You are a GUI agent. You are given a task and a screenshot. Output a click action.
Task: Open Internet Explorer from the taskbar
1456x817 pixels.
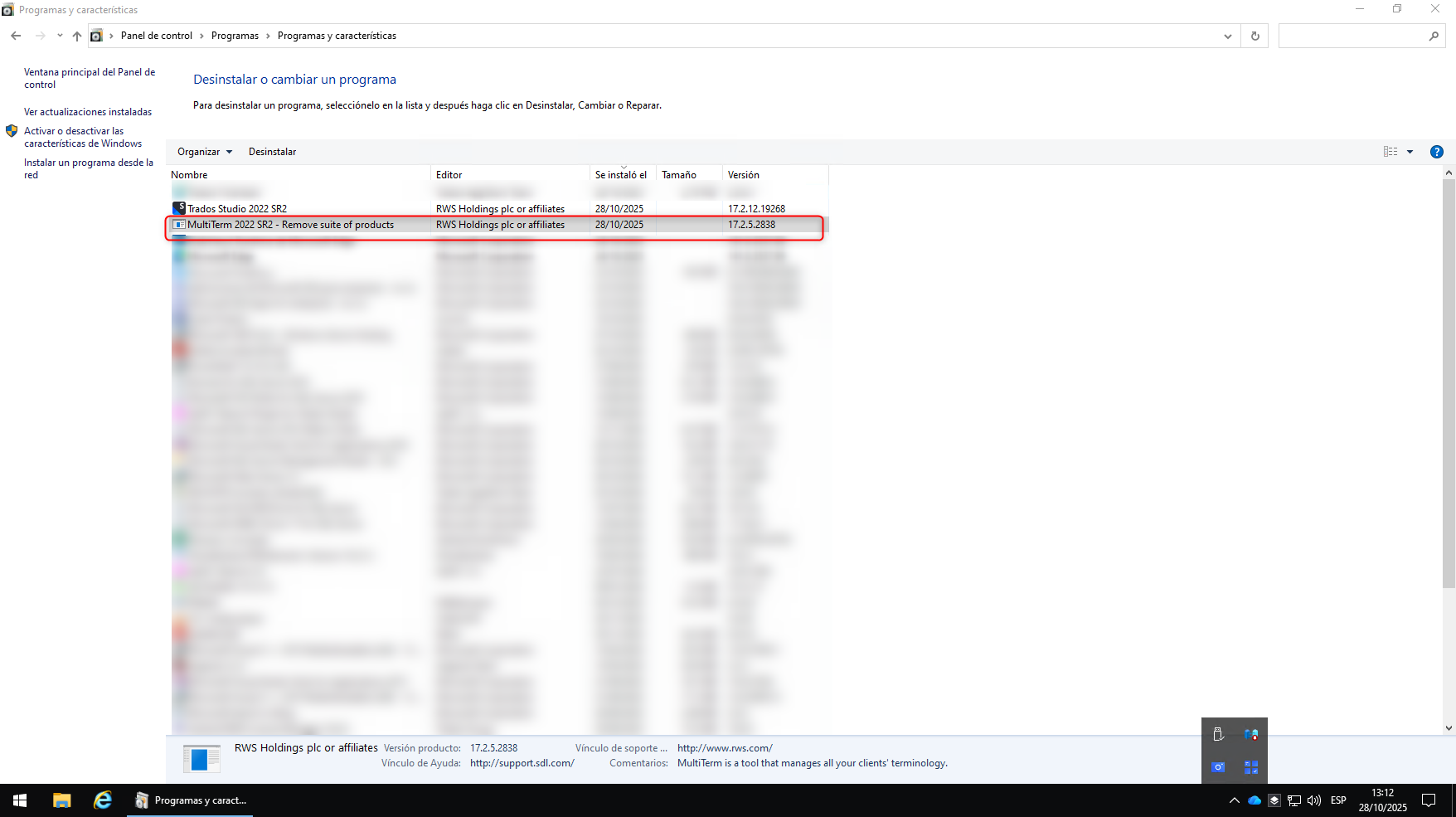pos(102,800)
